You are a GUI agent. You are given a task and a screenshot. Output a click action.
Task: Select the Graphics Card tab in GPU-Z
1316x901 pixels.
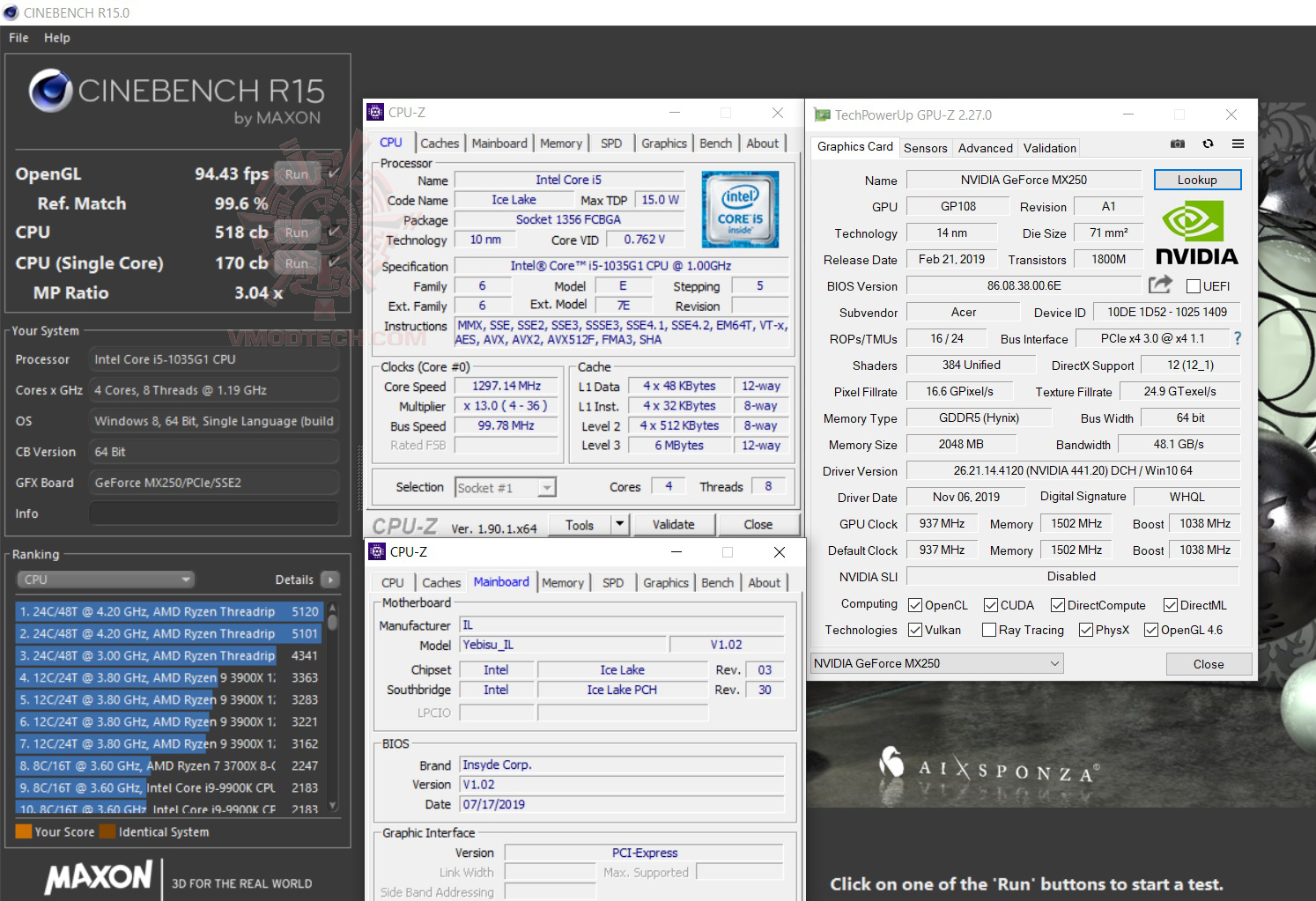tap(855, 147)
